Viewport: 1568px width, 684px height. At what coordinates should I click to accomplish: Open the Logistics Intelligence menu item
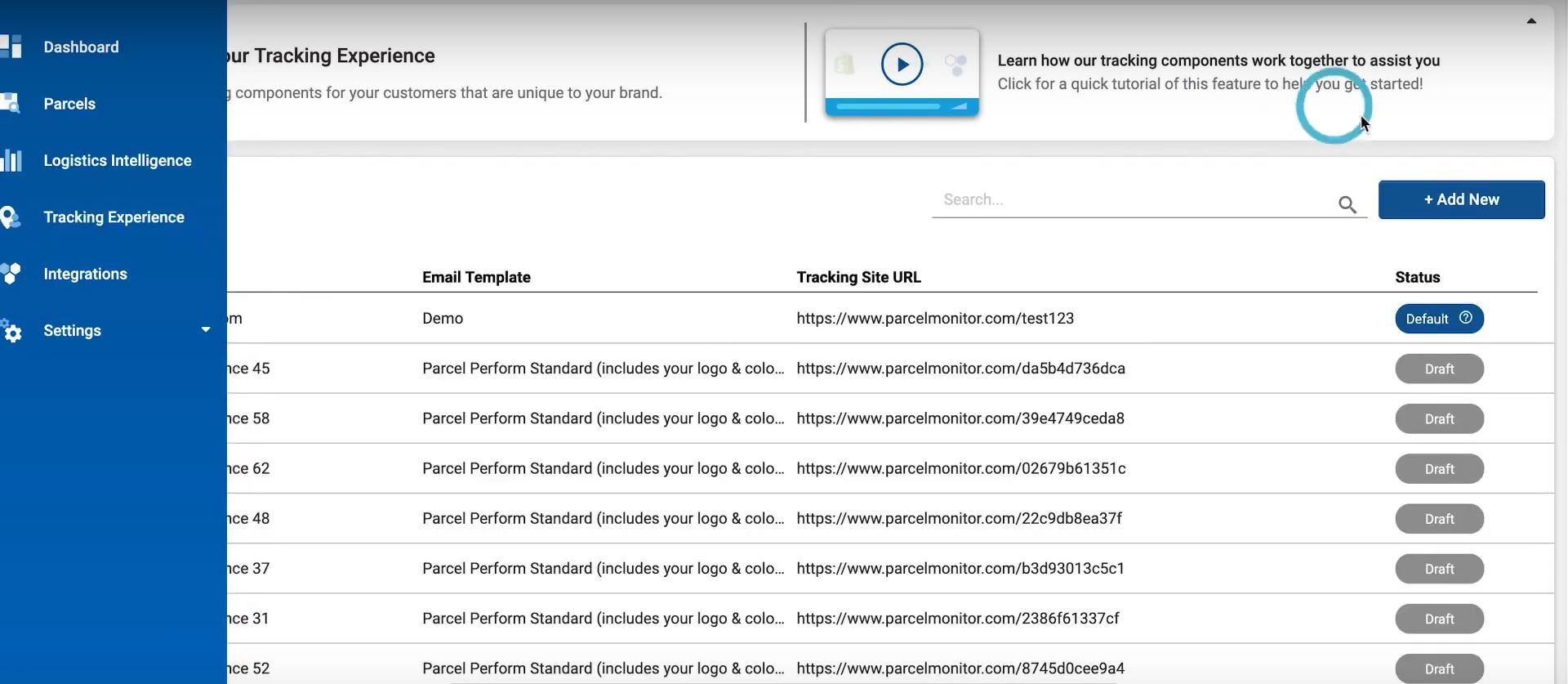point(118,161)
